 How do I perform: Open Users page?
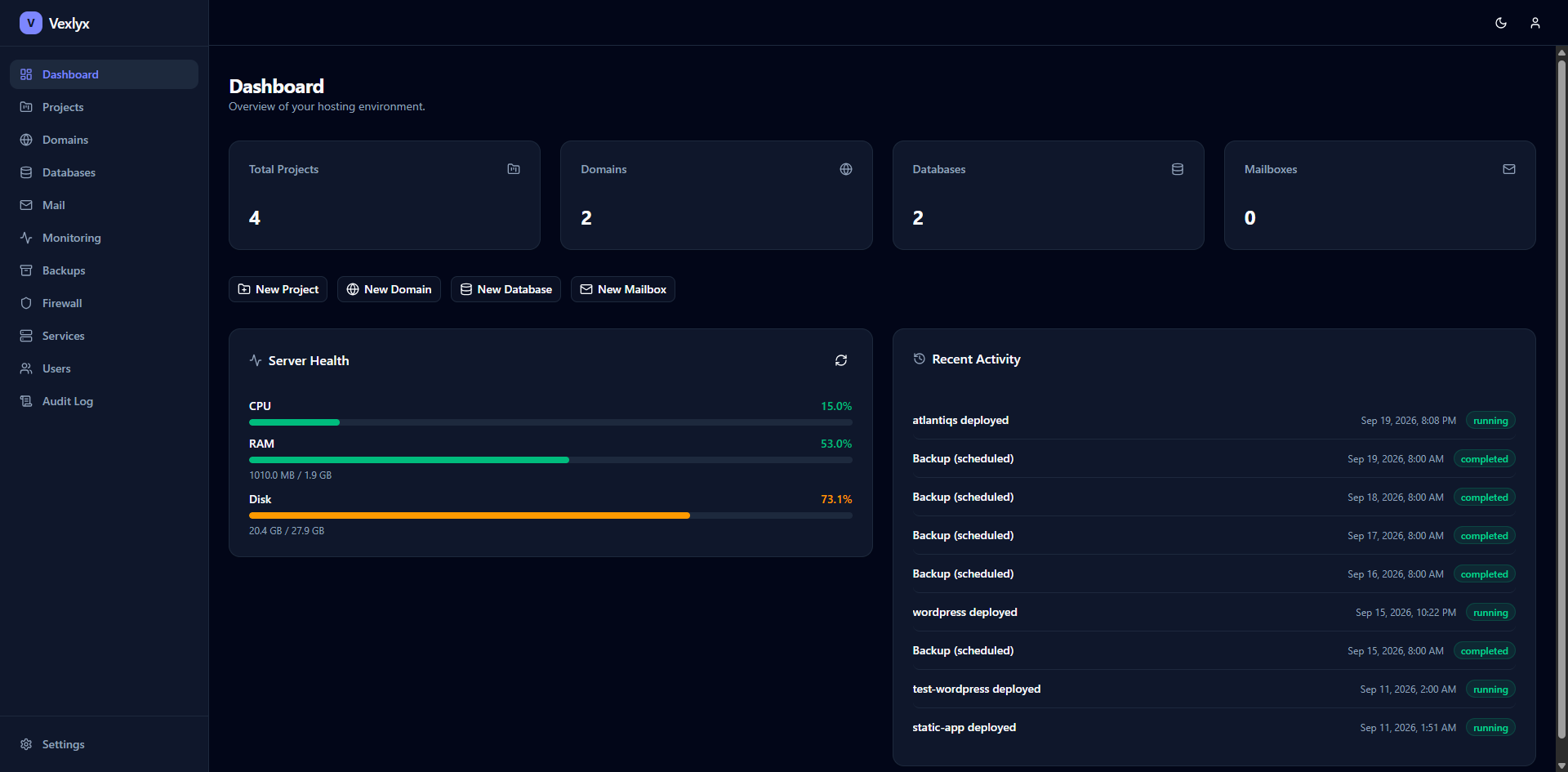click(104, 368)
